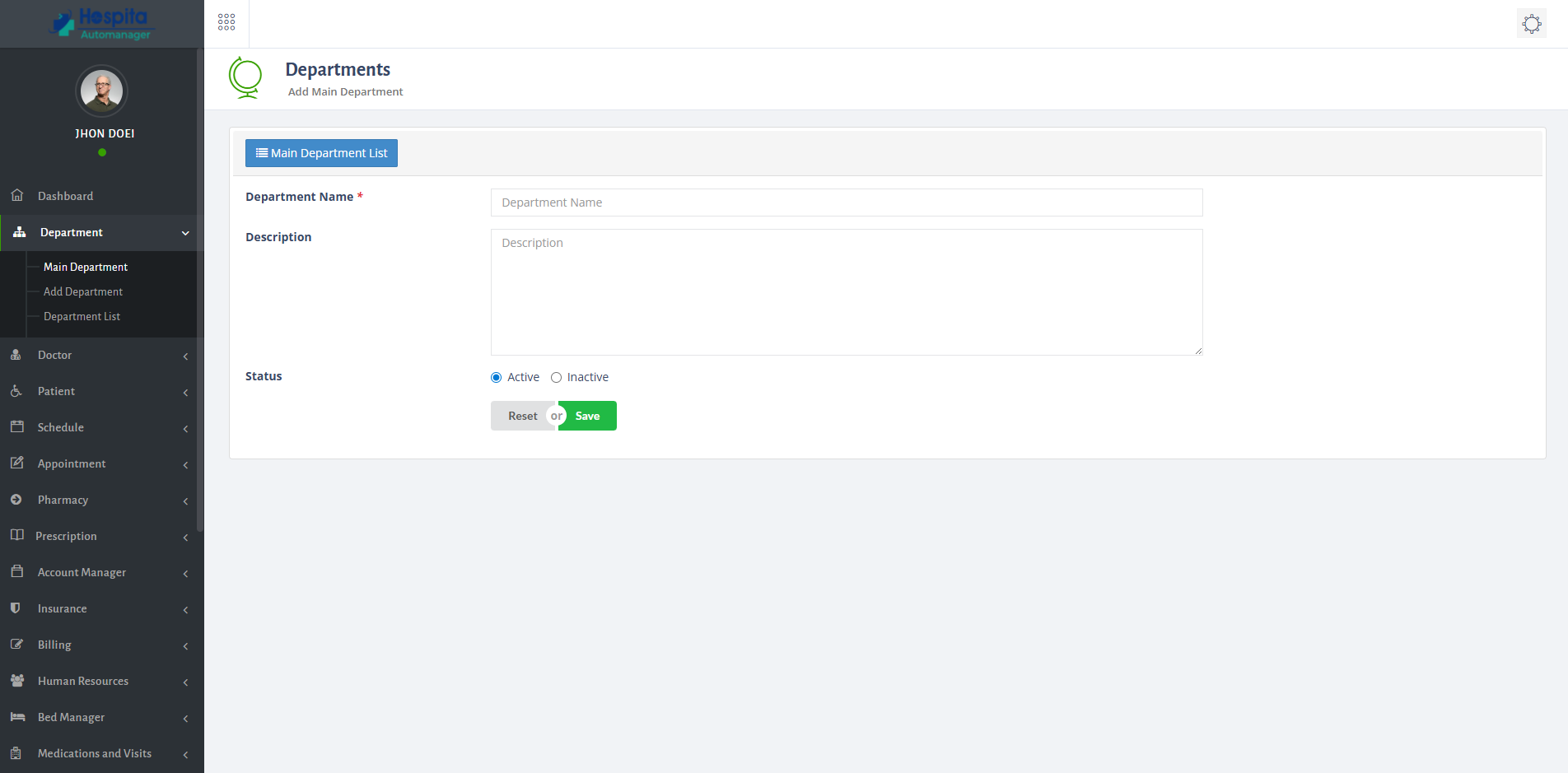Click the Main Department List button
Screen dimensions: 1568x773
(x=321, y=153)
